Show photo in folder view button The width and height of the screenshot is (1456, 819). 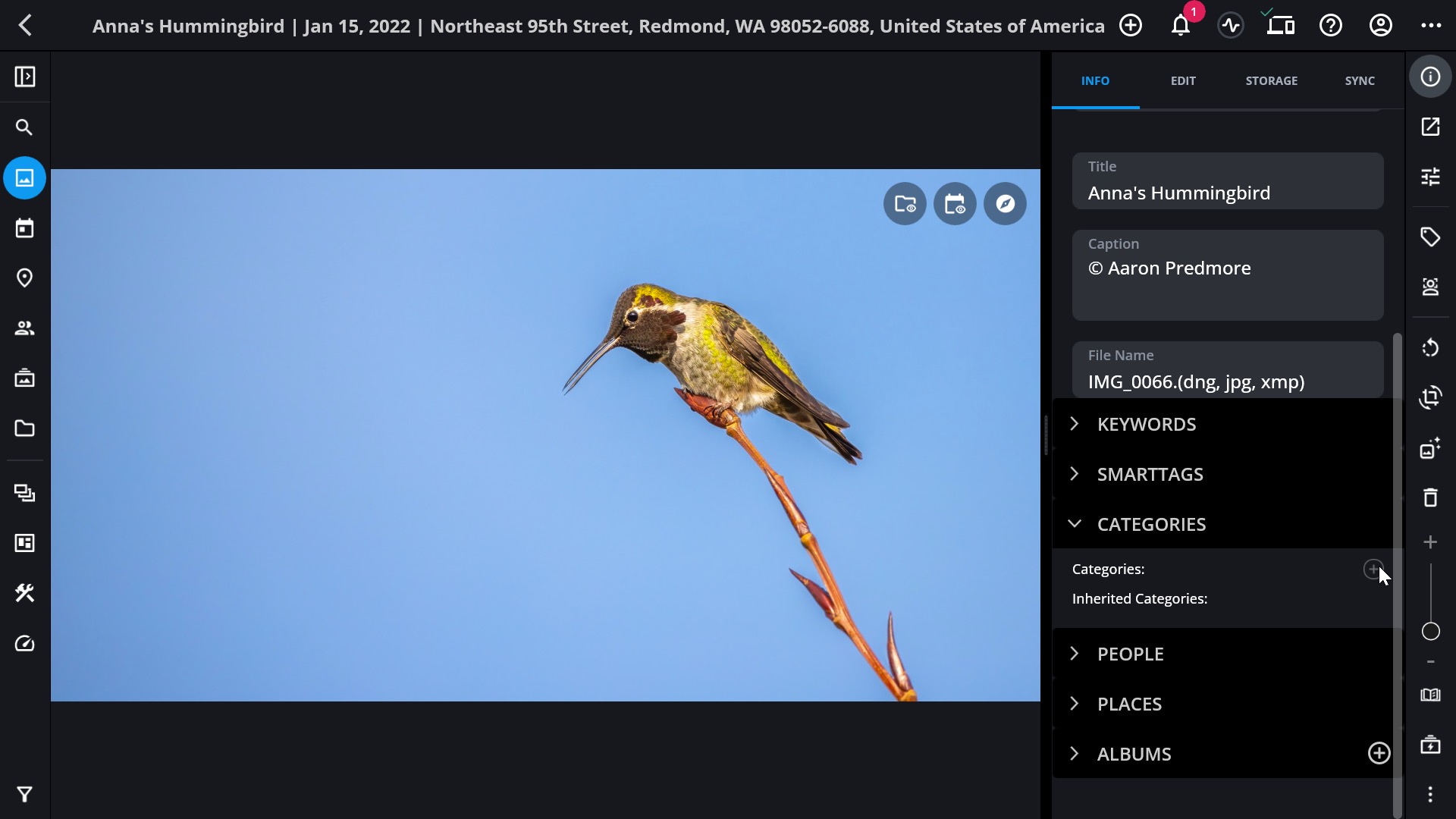[905, 204]
